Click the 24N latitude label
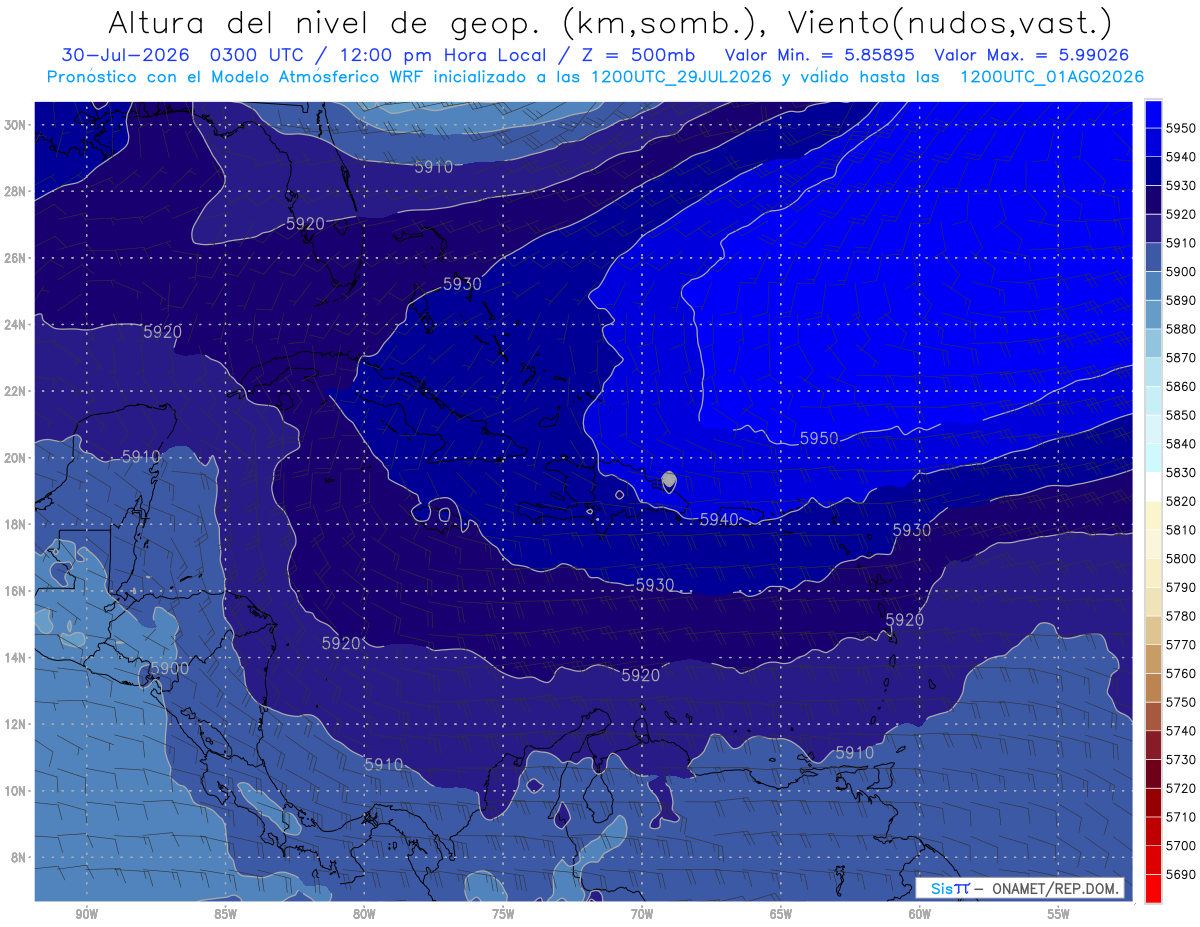Viewport: 1200px width, 927px height. coord(15,324)
